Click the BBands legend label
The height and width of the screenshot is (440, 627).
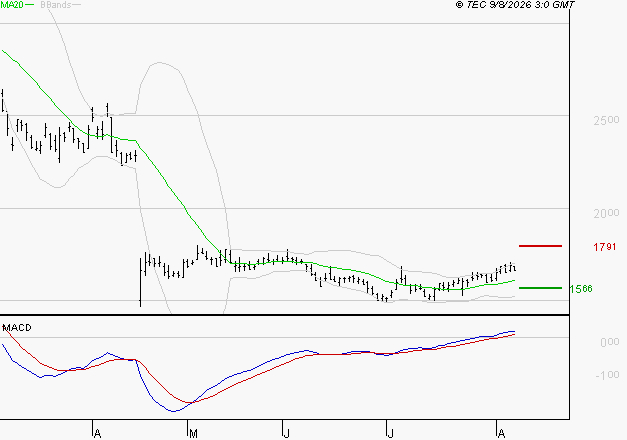(56, 5)
